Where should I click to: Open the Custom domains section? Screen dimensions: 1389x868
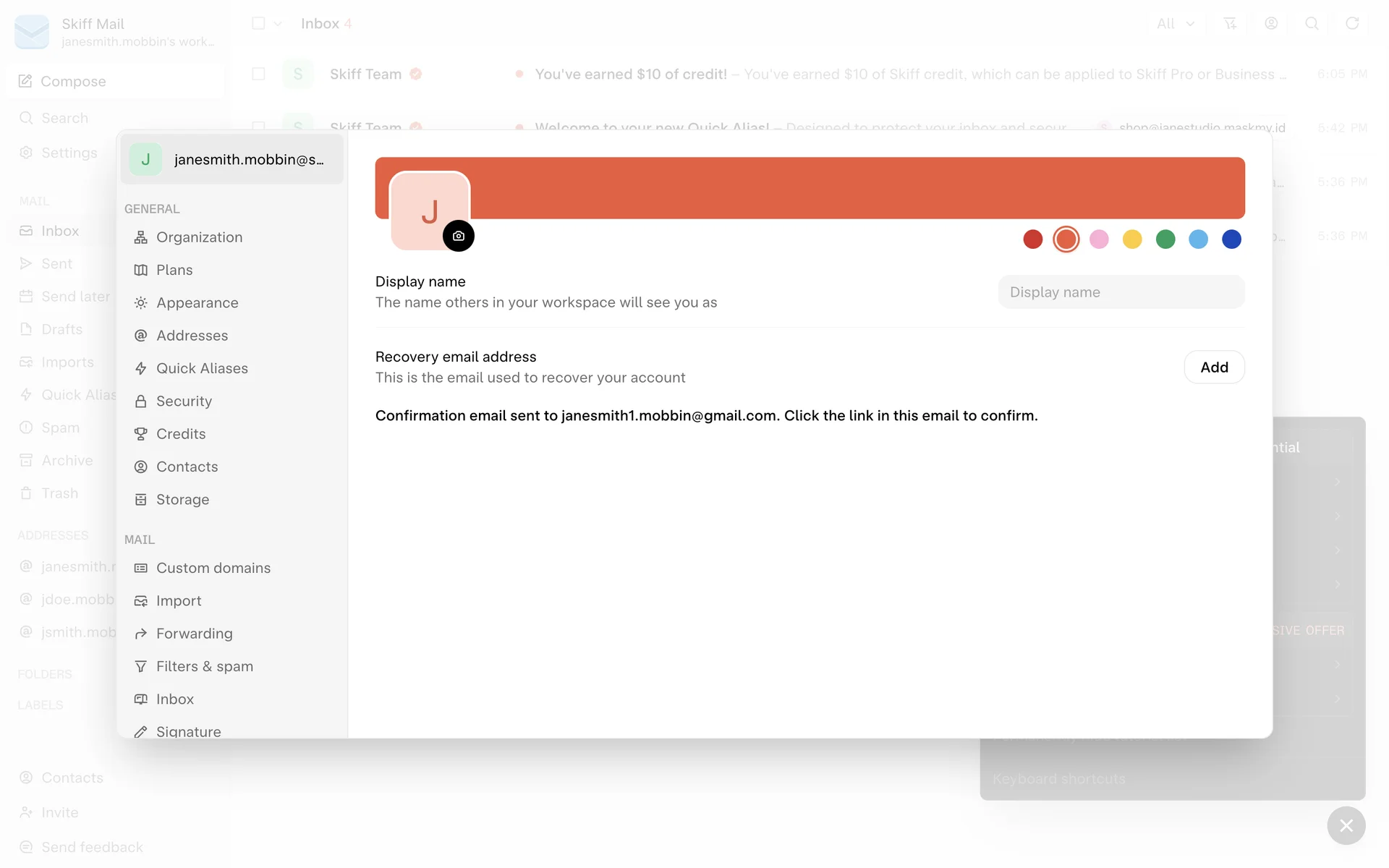pos(213,568)
